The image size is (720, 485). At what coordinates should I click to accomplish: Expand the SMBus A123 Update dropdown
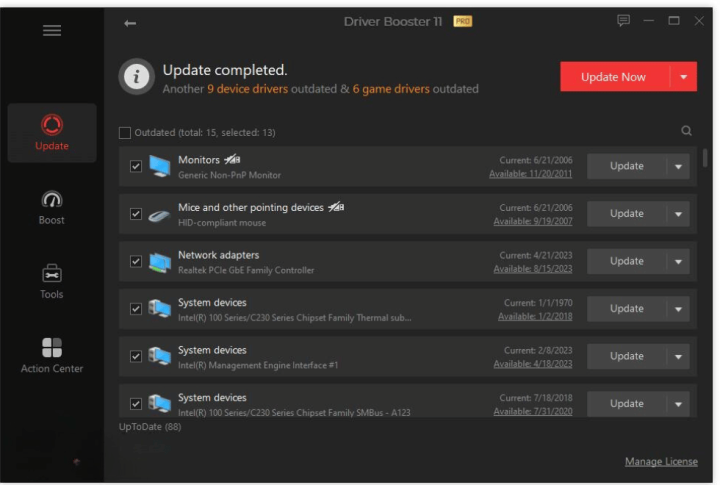pos(678,404)
